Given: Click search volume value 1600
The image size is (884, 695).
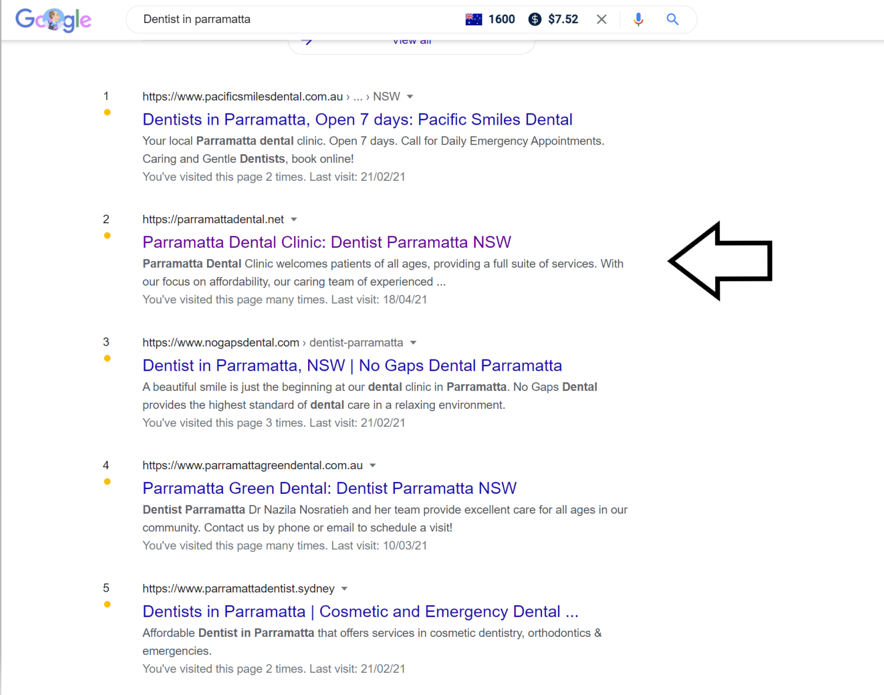Looking at the screenshot, I should tap(502, 19).
